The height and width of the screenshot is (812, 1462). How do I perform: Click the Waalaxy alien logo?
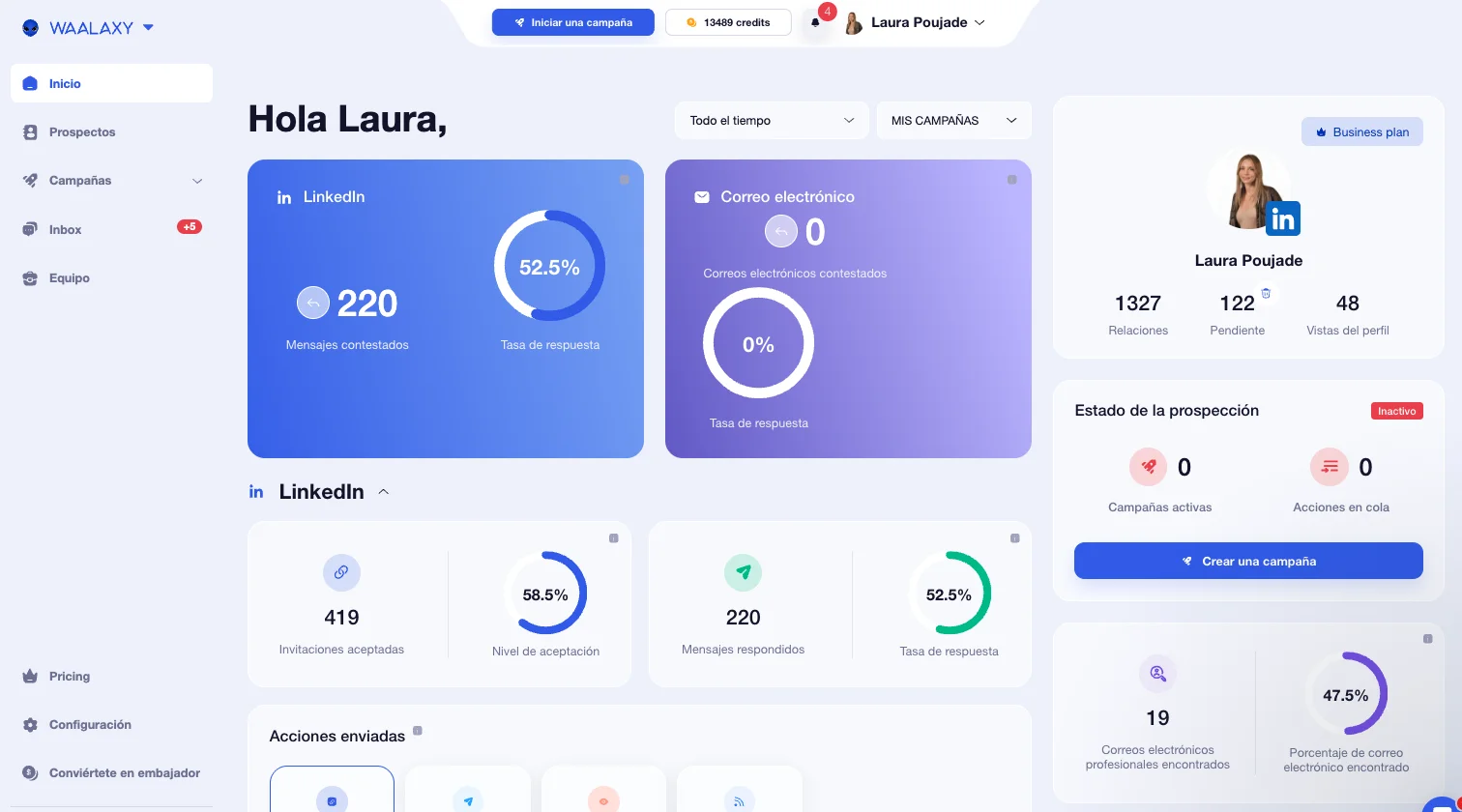click(x=31, y=28)
